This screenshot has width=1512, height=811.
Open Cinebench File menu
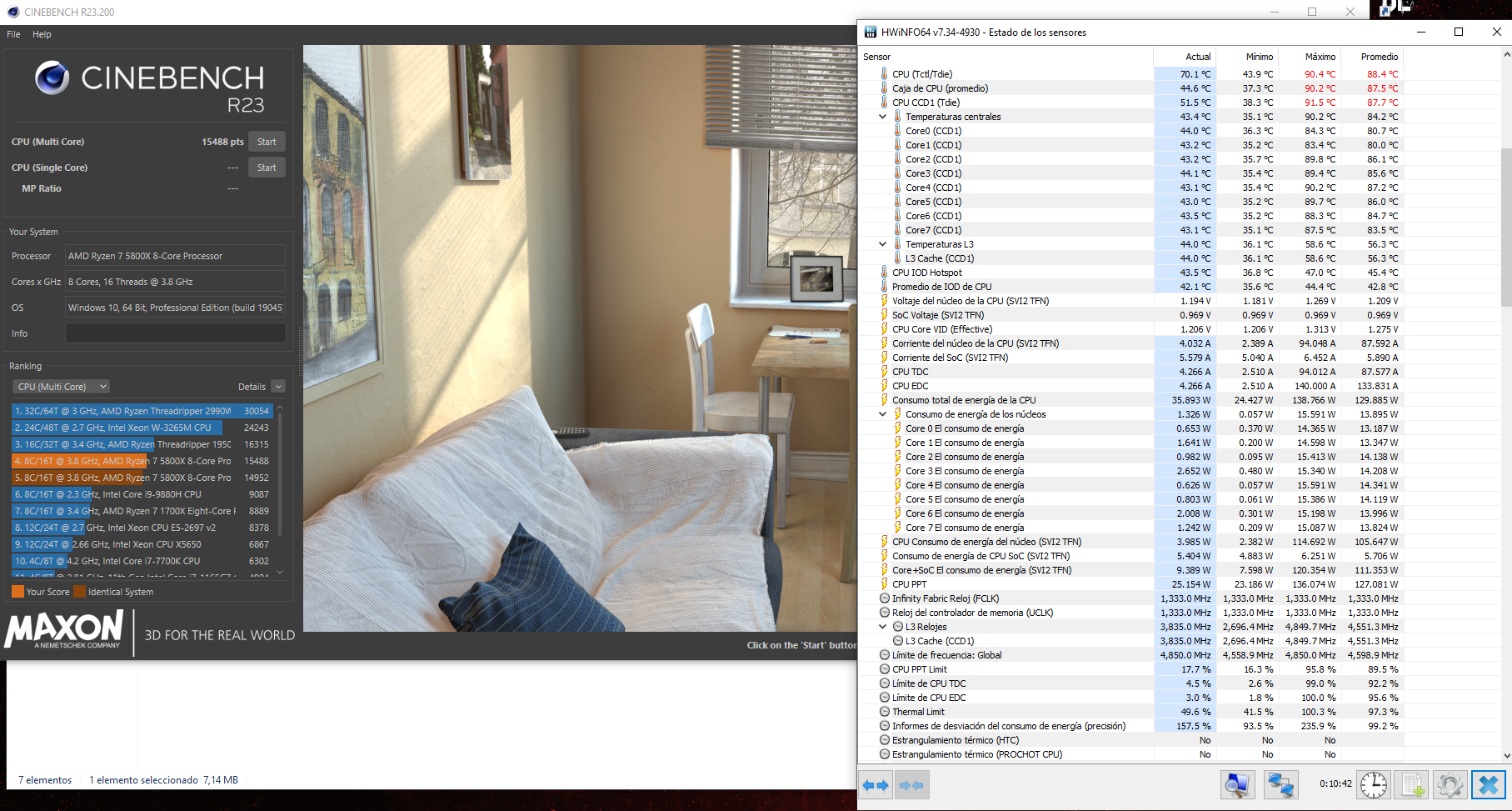tap(13, 34)
